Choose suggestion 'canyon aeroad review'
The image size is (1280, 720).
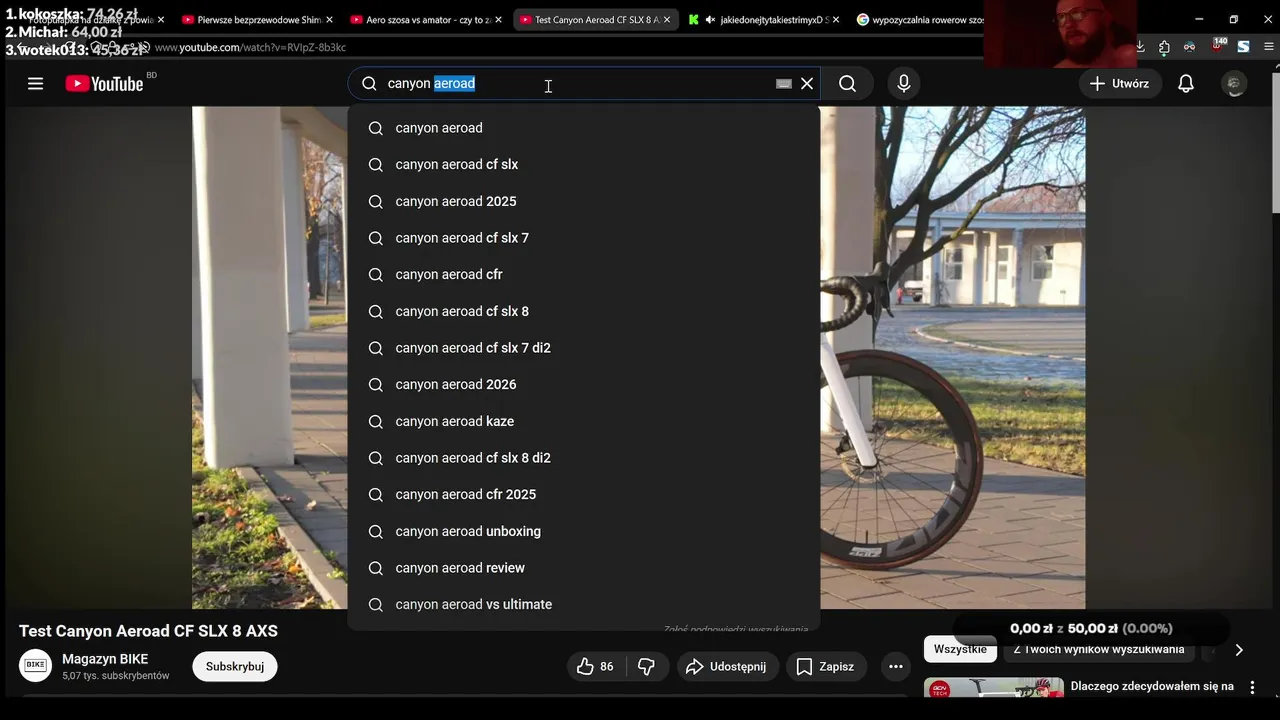(x=584, y=568)
